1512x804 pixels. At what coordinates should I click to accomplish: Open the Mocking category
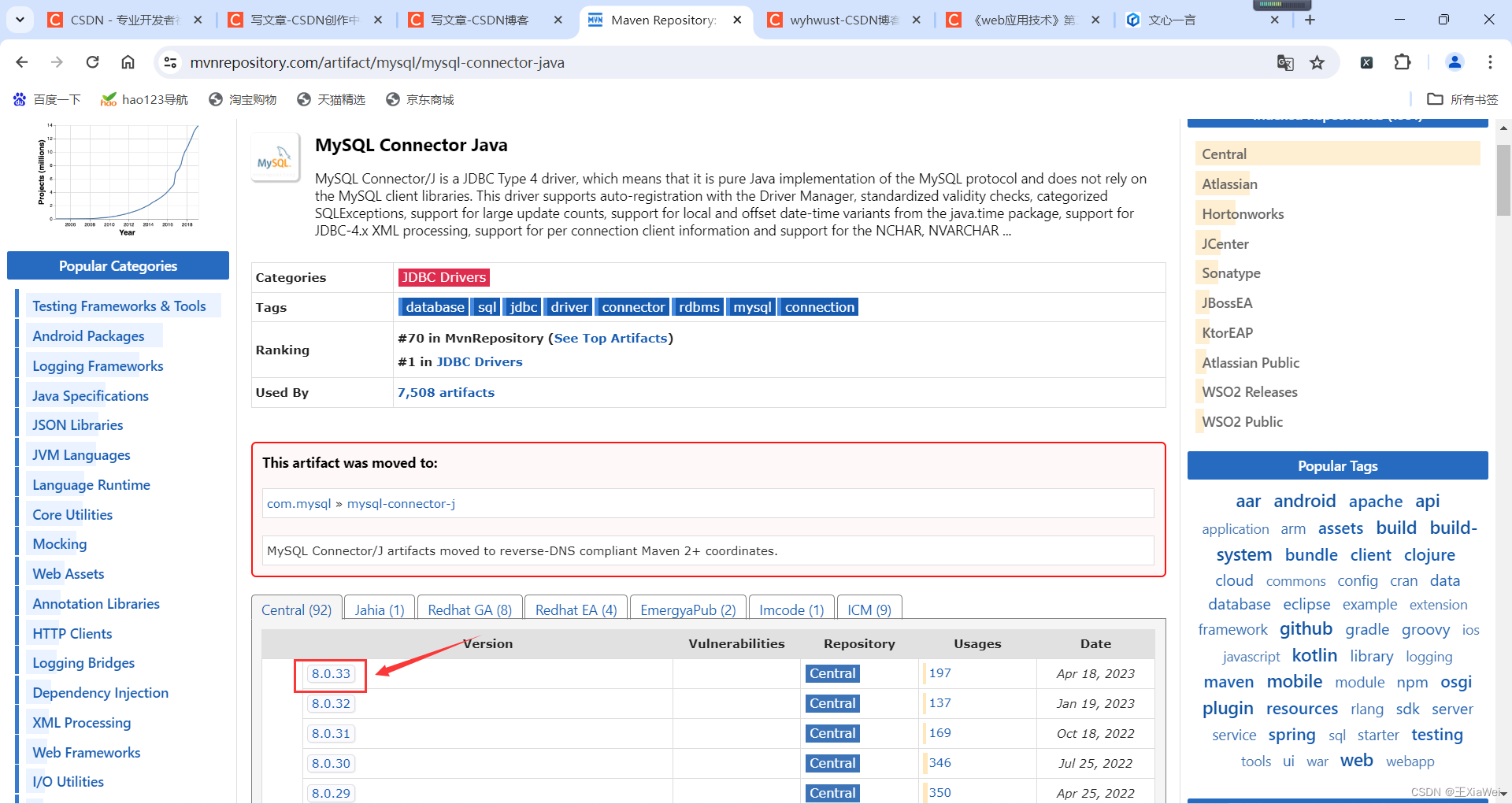60,544
